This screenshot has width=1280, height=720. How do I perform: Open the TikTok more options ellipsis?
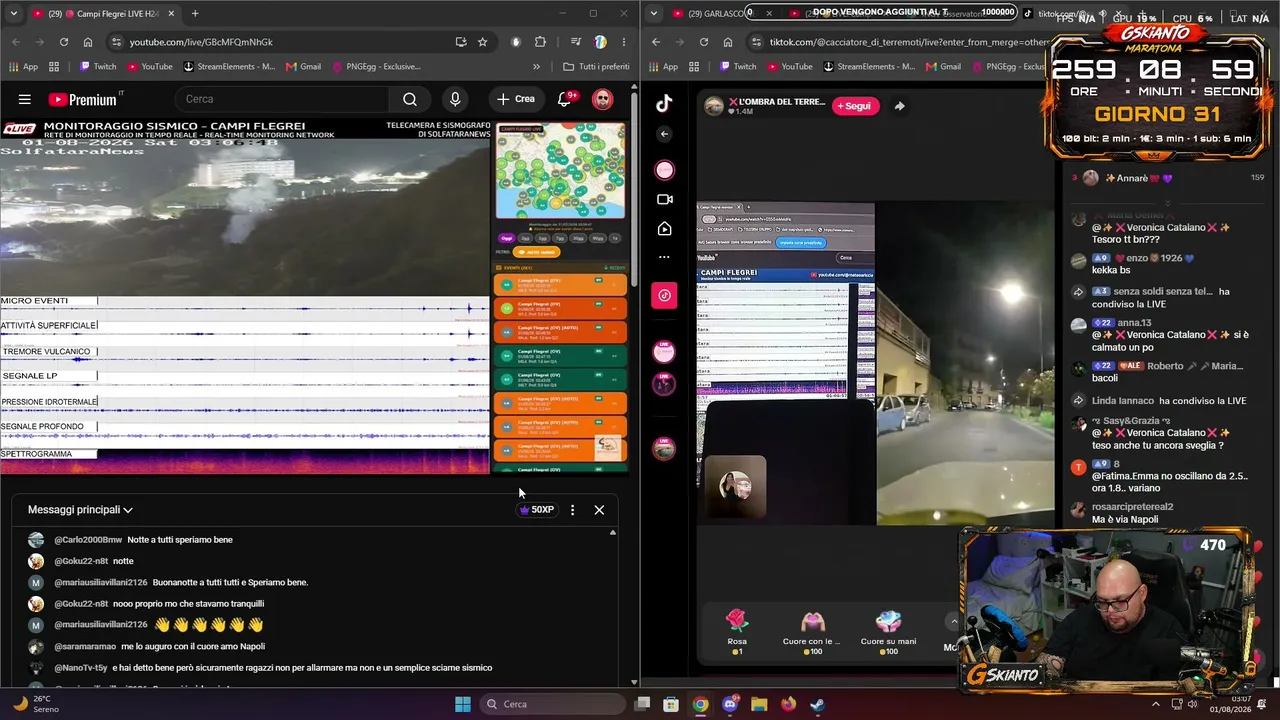coord(664,257)
